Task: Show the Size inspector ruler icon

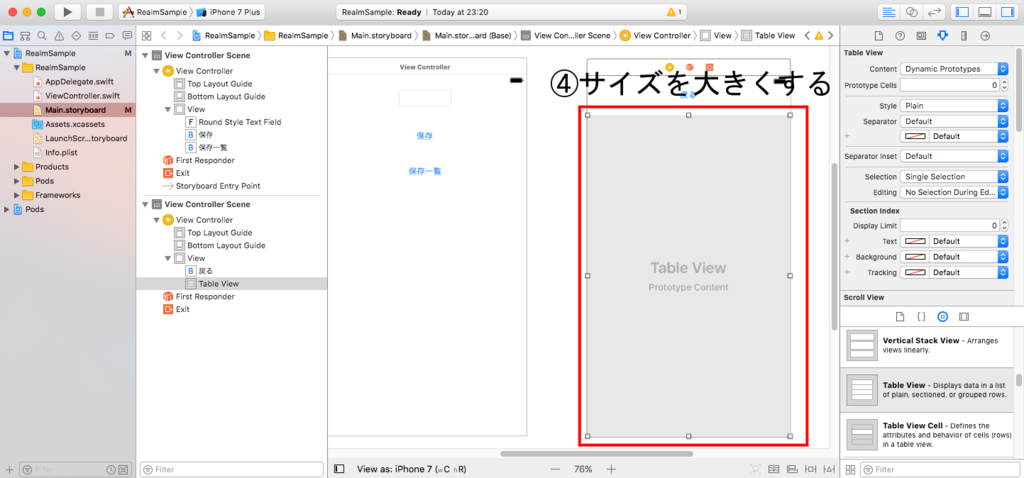Action: click(964, 35)
